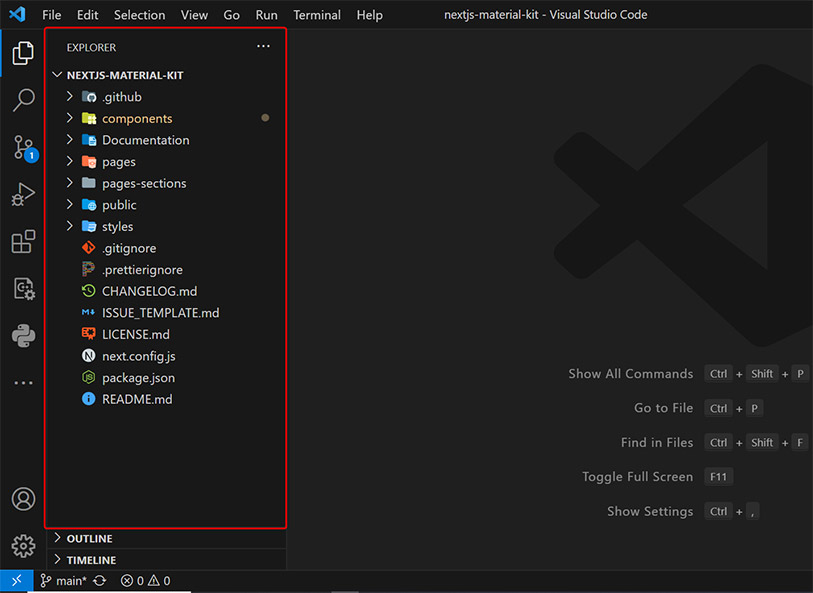Click the synchronize changes icon in status bar
813x593 pixels.
pyautogui.click(x=100, y=581)
